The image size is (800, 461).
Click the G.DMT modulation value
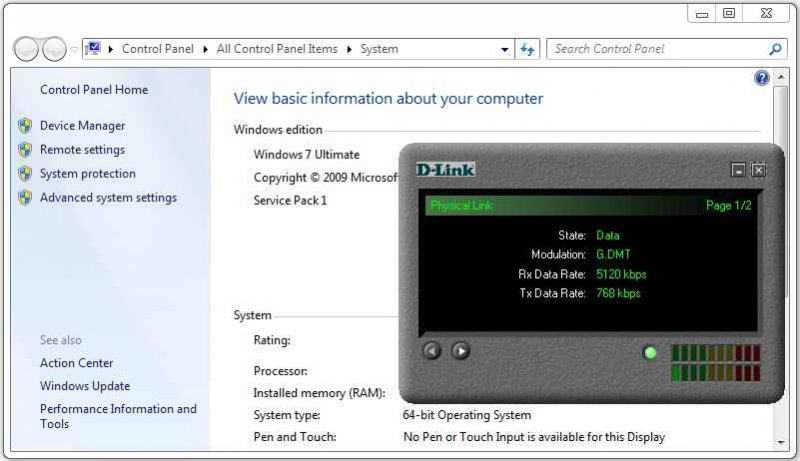point(613,254)
